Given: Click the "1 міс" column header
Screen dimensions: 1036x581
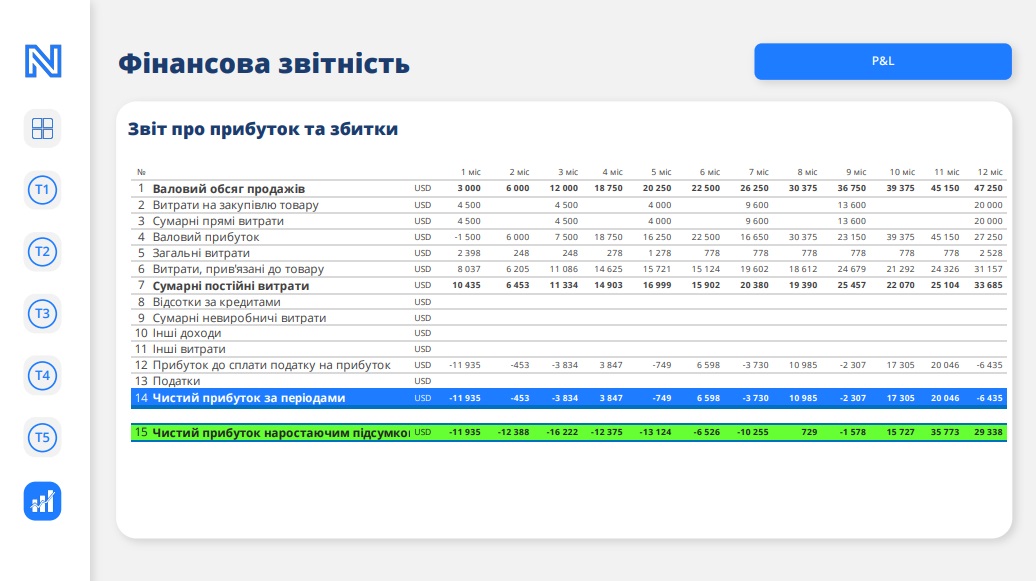Looking at the screenshot, I should [x=470, y=172].
